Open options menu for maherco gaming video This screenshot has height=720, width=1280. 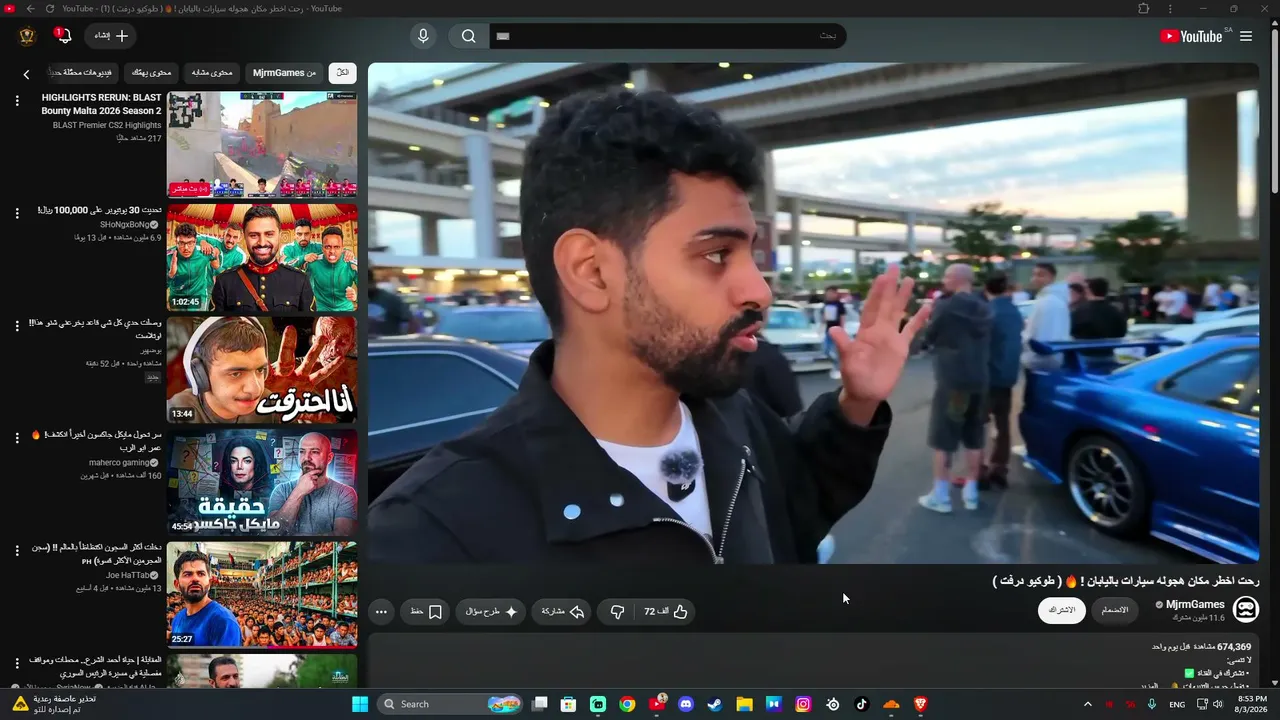pos(17,438)
